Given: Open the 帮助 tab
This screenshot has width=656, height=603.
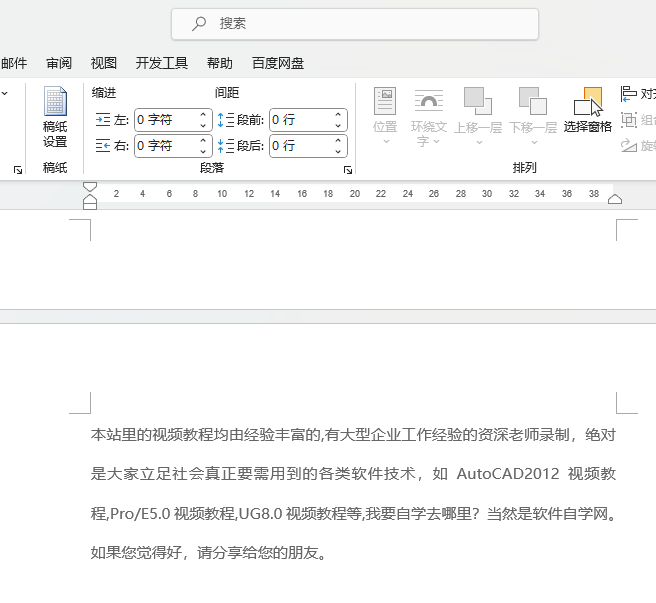Looking at the screenshot, I should pos(220,63).
